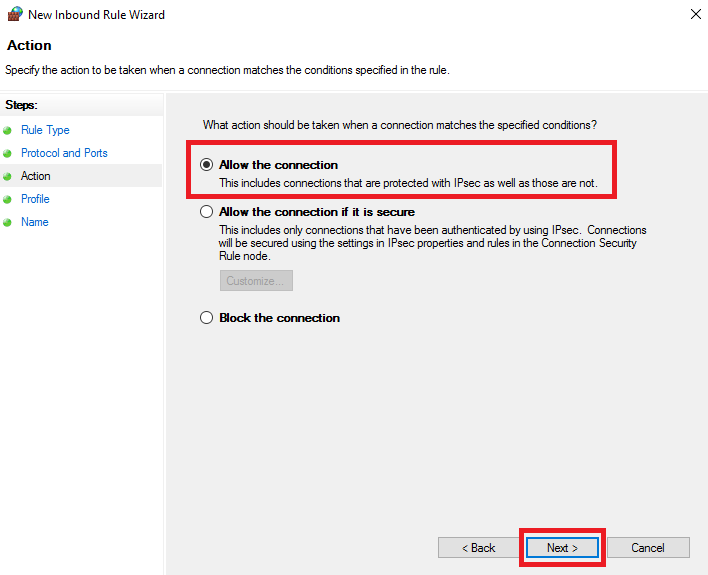
Task: Go back with the Back button
Action: [x=478, y=547]
